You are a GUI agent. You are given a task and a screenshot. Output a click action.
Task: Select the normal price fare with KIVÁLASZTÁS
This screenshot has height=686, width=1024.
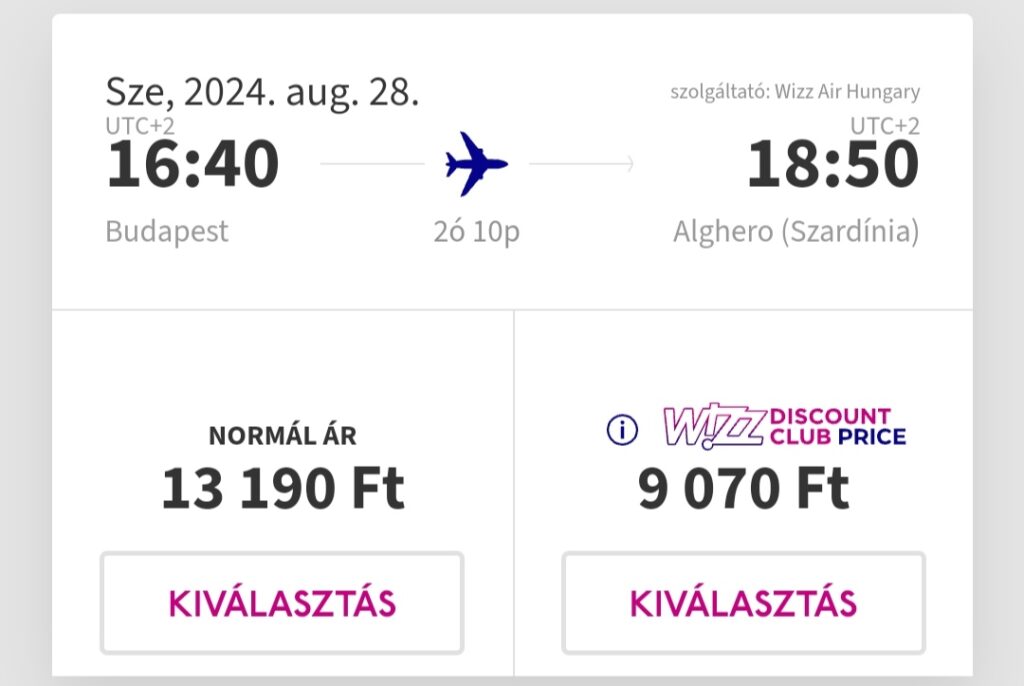[282, 602]
